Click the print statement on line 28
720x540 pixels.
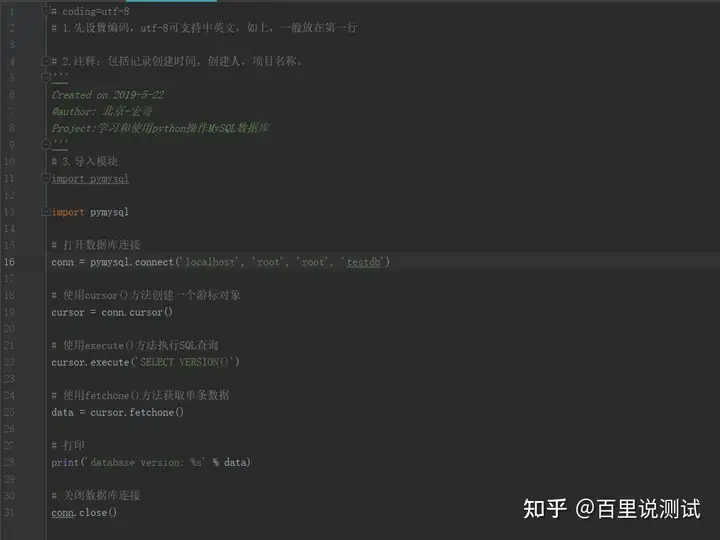tap(151, 462)
